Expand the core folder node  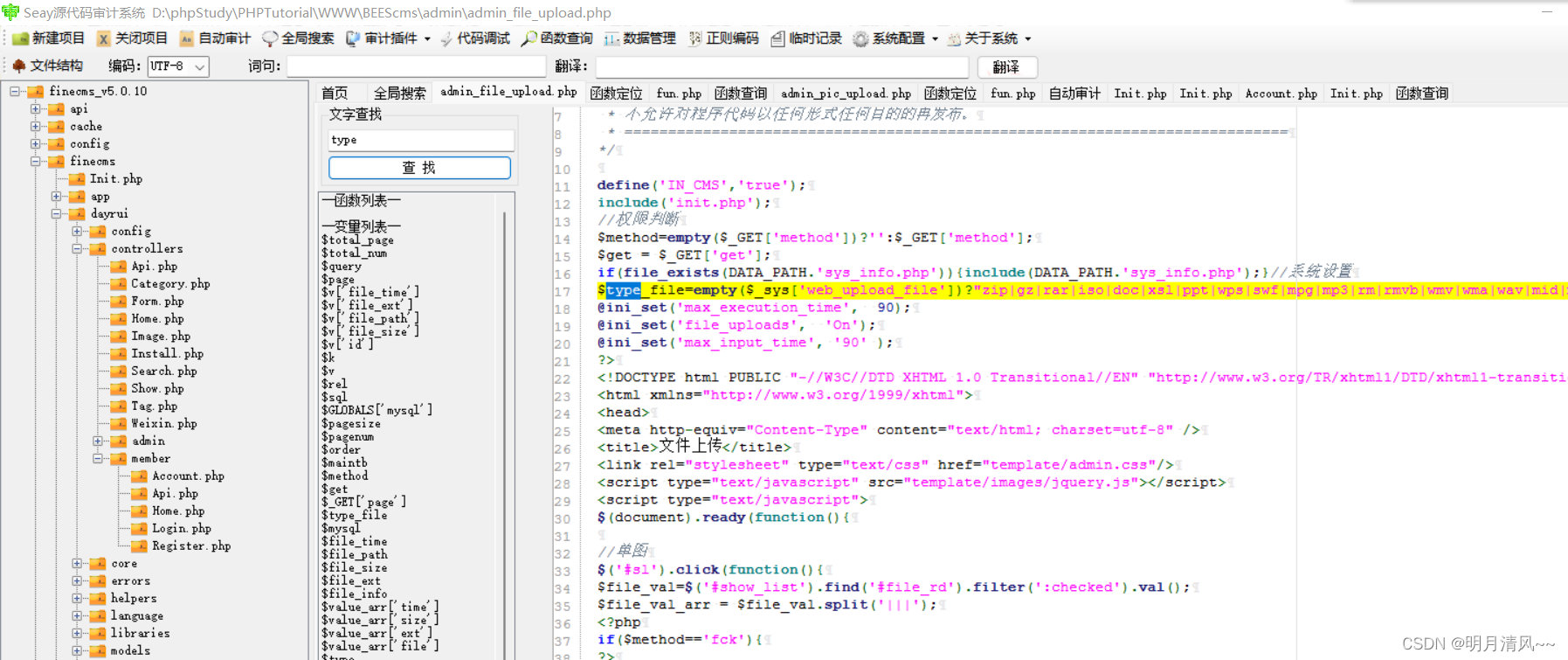(x=77, y=563)
